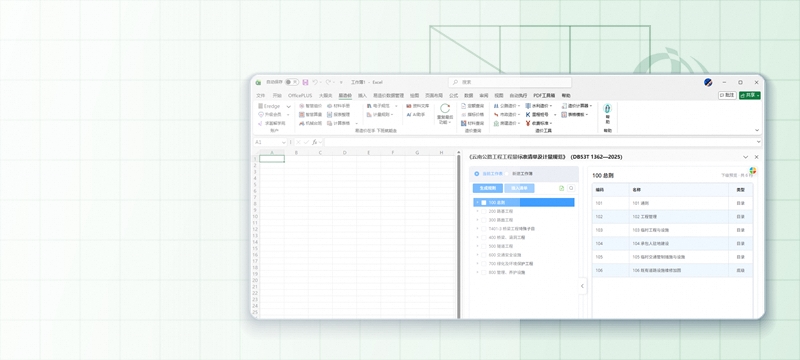Switch to the PDF工具箱 tab

544,95
